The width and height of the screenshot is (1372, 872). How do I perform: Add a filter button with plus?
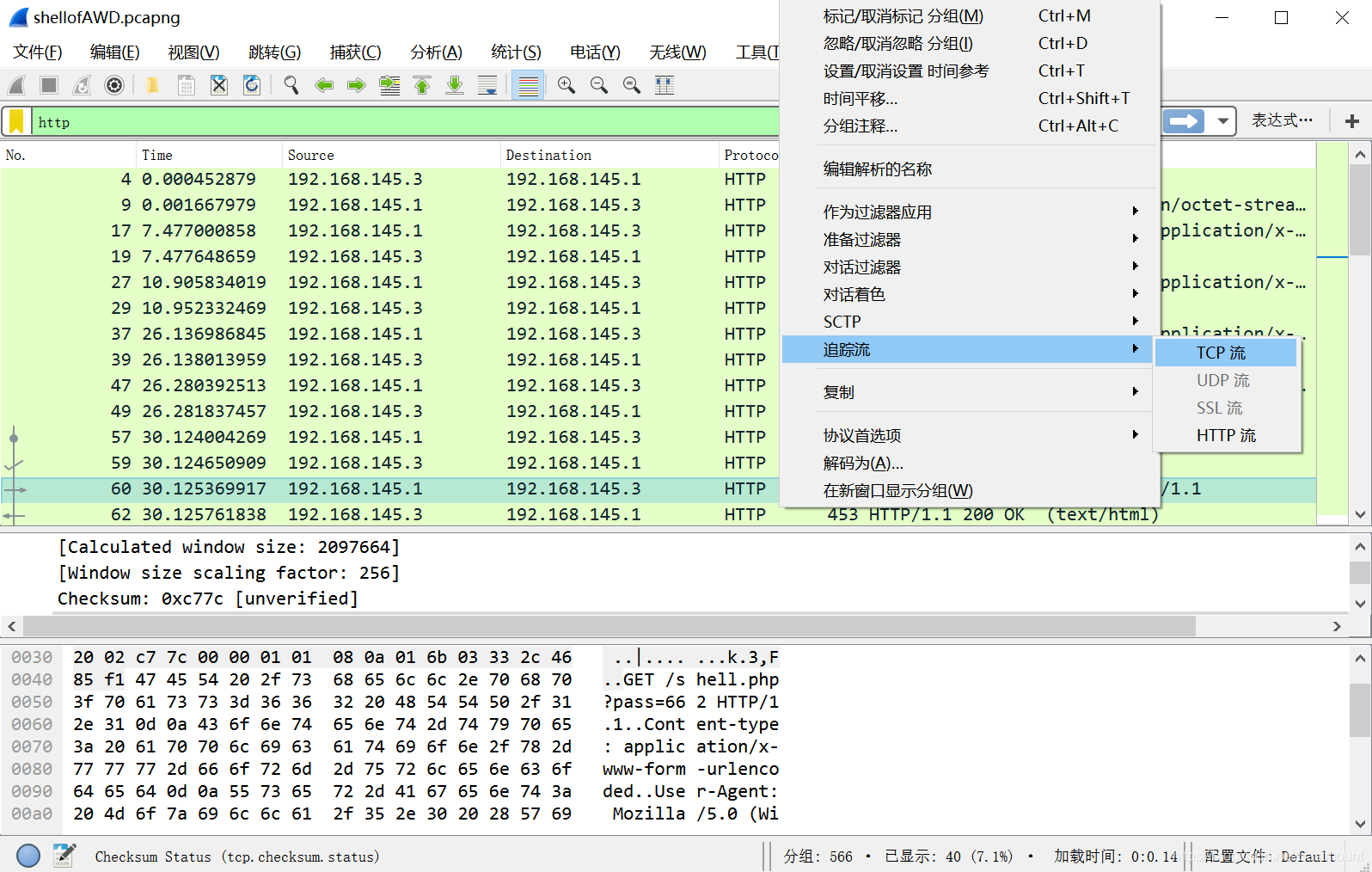click(x=1351, y=121)
